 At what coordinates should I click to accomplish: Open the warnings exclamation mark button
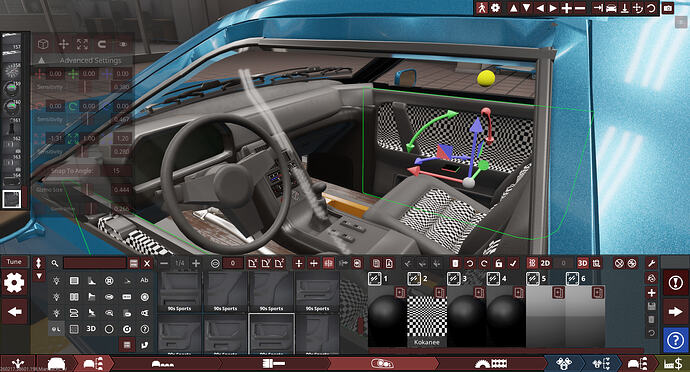click(675, 283)
